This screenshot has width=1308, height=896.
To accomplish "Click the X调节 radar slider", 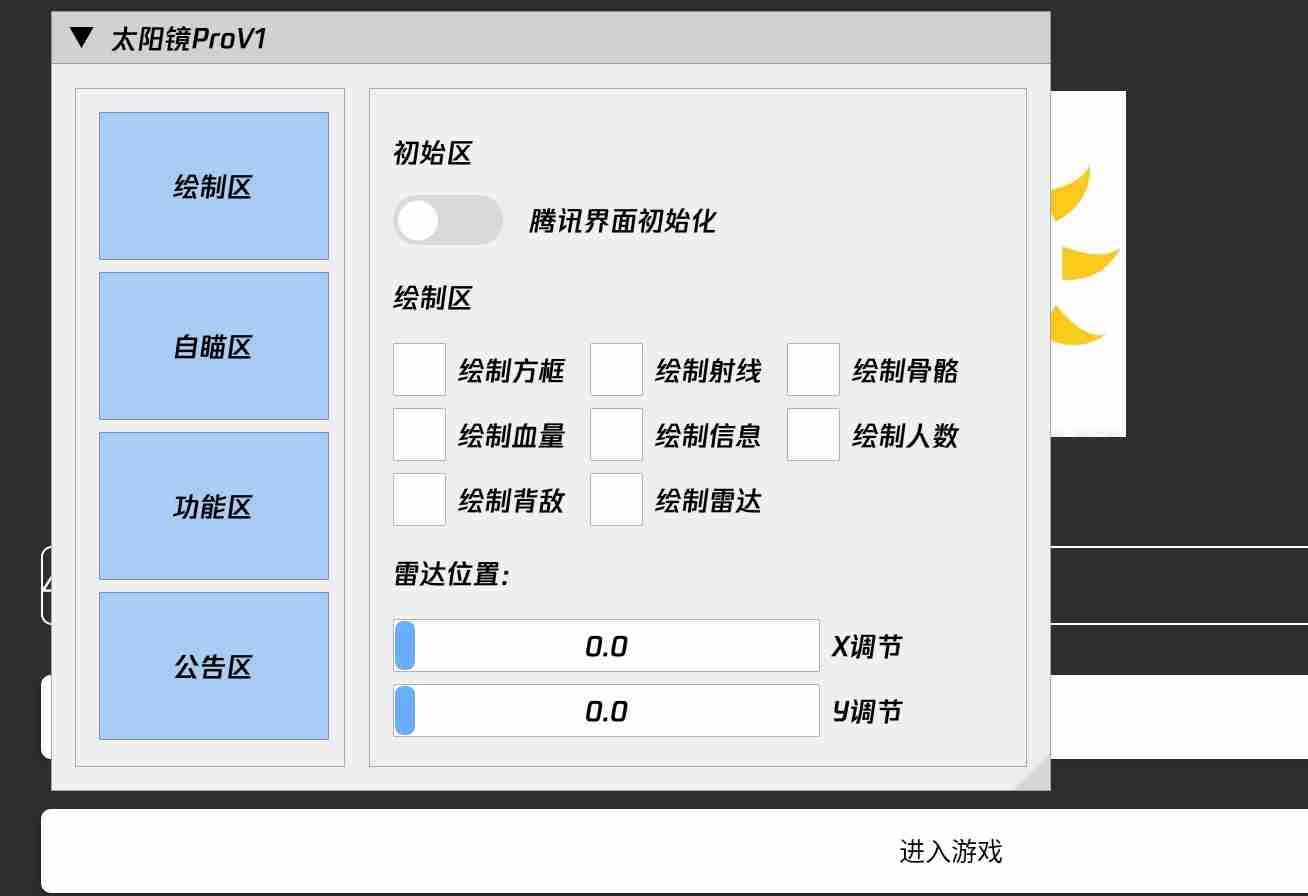I will (606, 646).
